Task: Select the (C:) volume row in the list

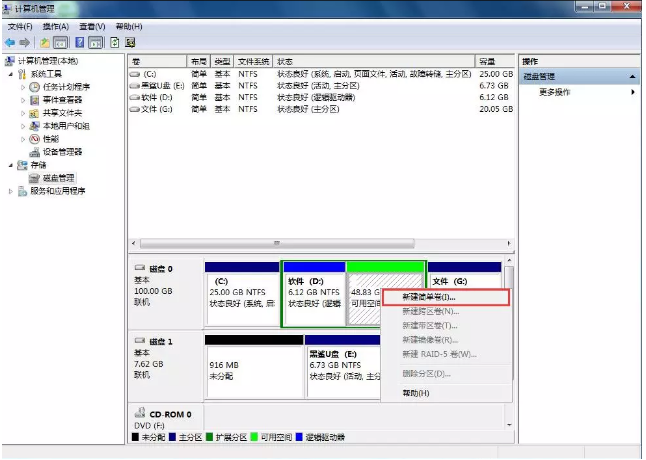Action: tap(150, 74)
